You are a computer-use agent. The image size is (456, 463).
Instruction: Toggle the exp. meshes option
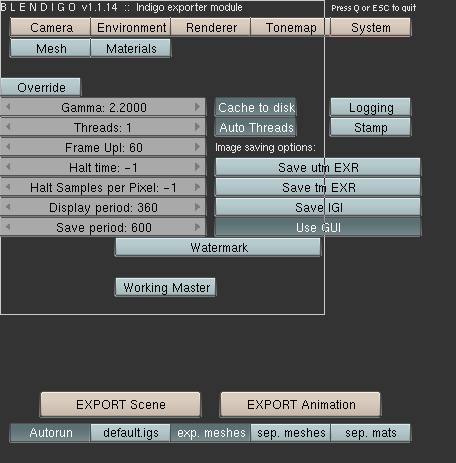tap(211, 433)
